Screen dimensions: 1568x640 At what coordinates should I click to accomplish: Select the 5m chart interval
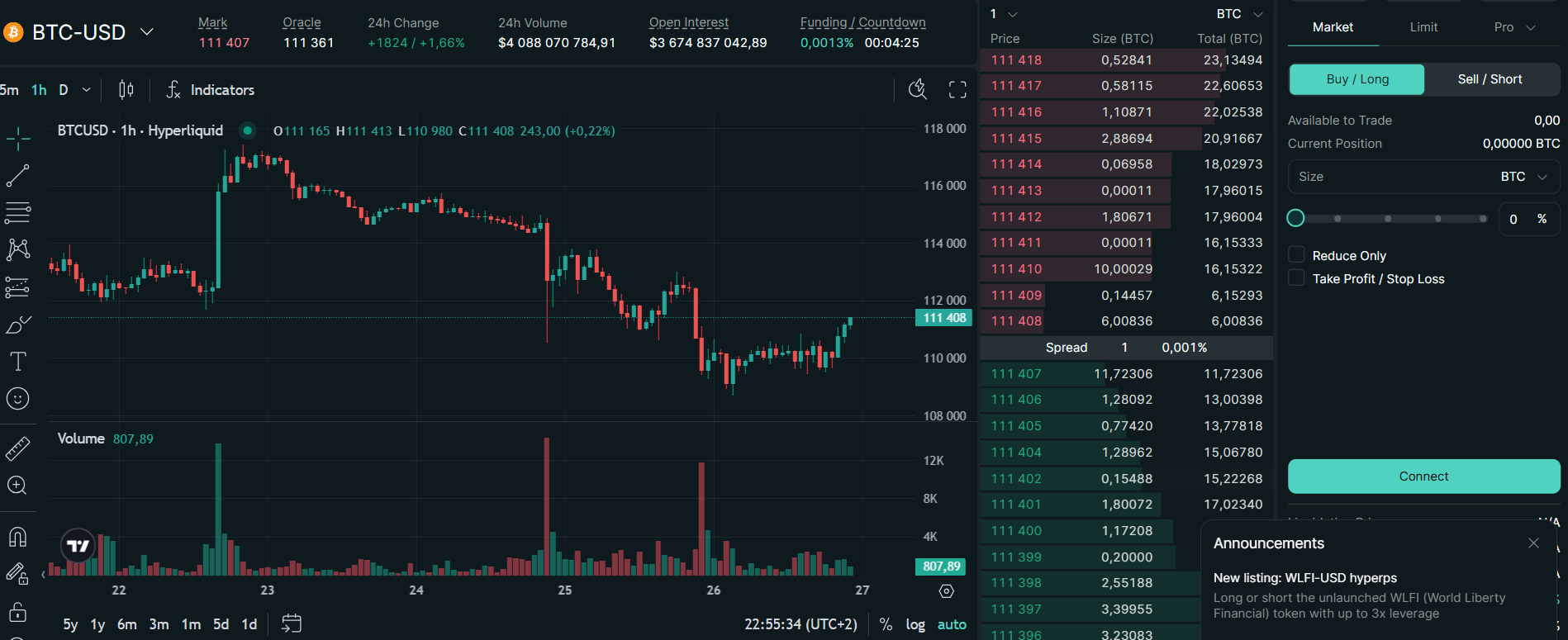click(8, 89)
